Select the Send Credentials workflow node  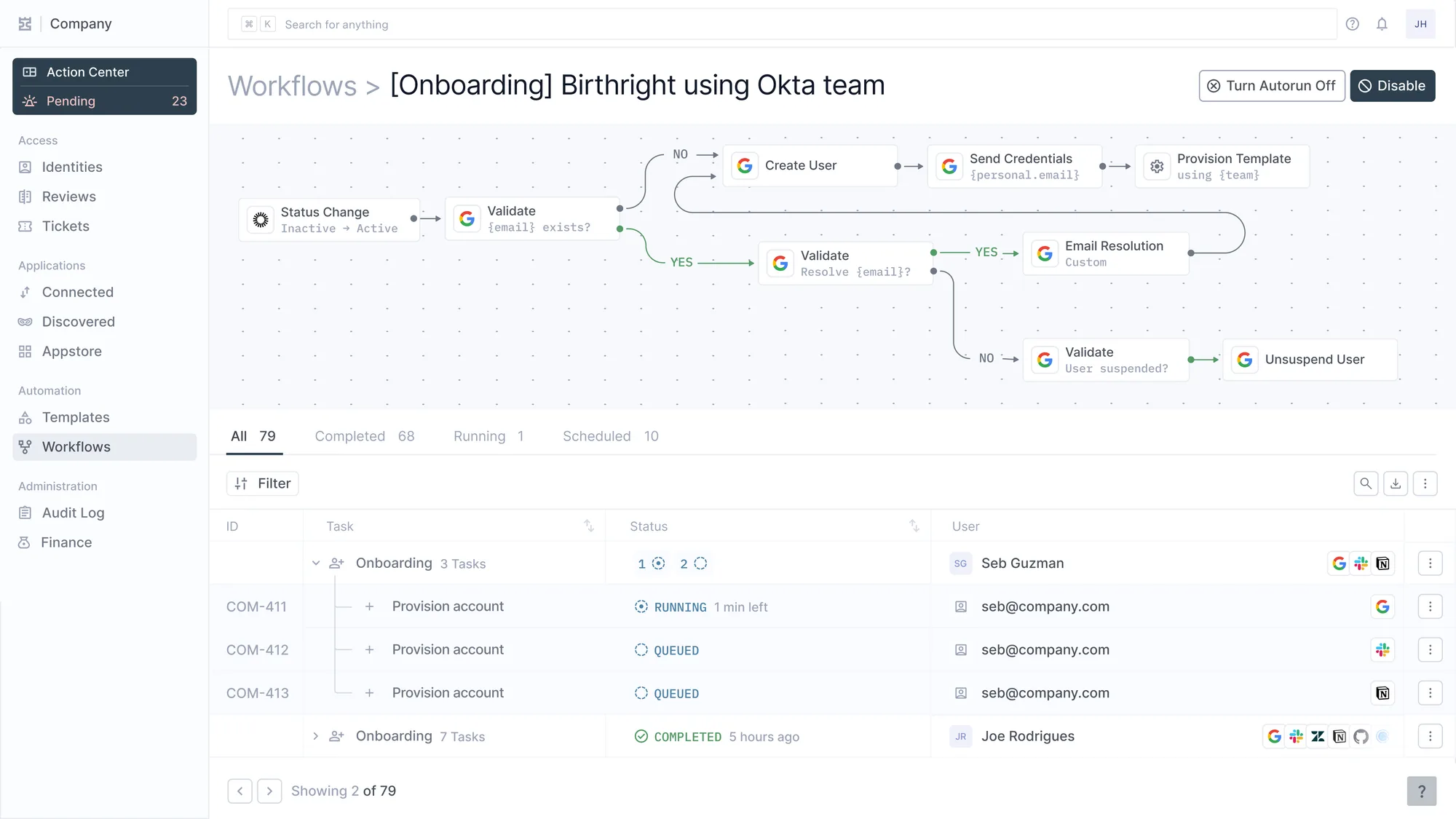tap(1014, 166)
